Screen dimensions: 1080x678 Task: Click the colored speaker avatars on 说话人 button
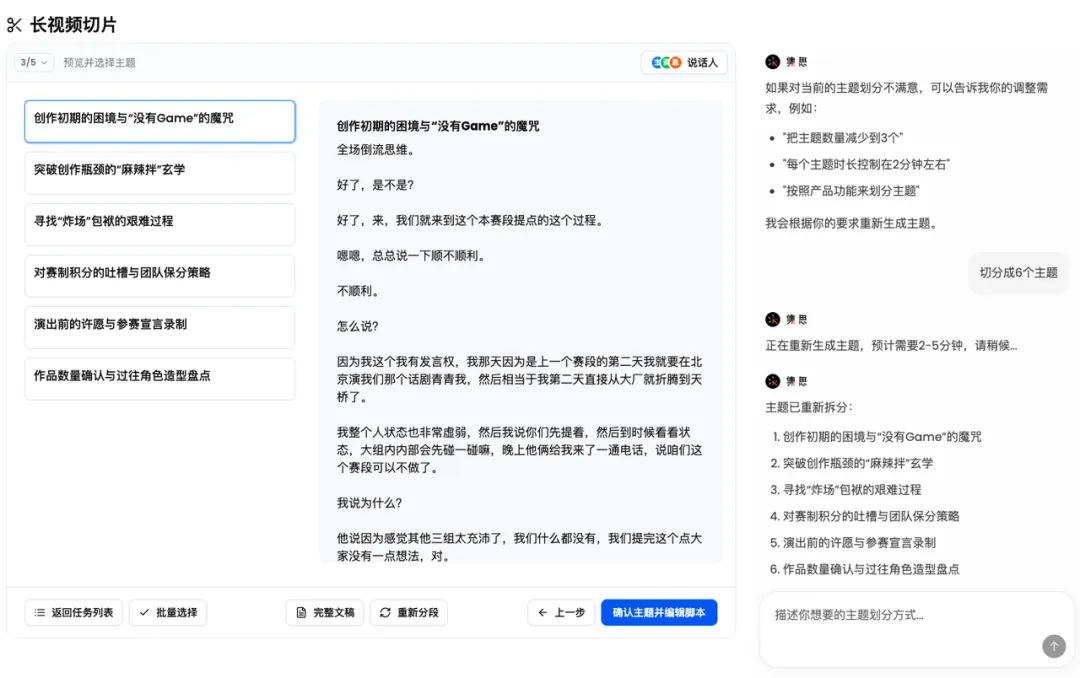point(666,62)
